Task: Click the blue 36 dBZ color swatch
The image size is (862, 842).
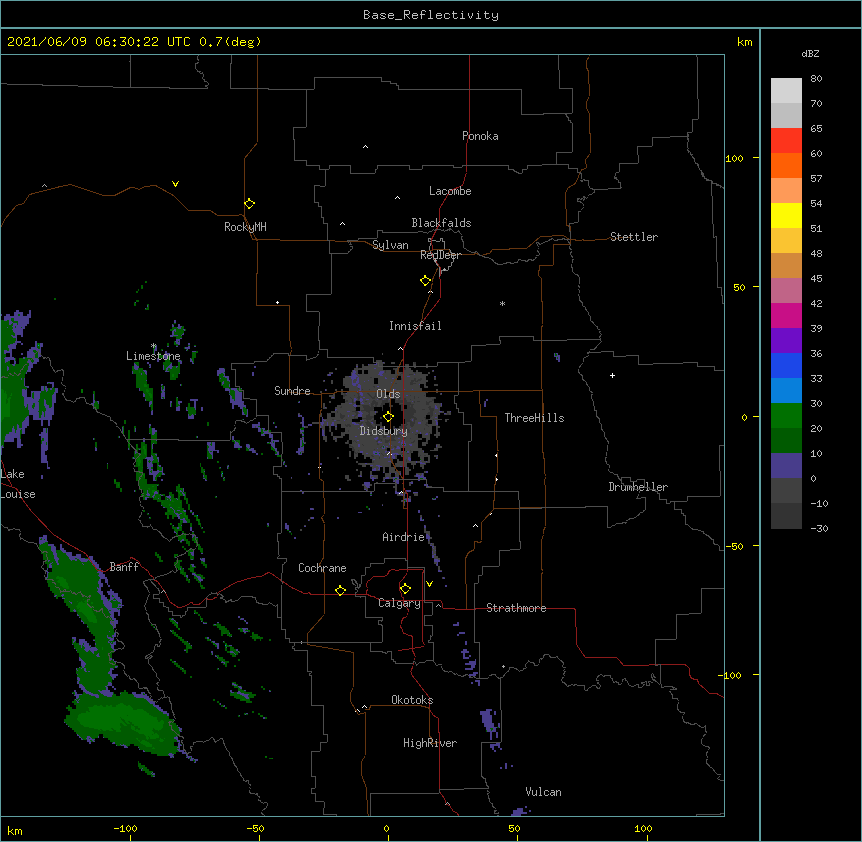Action: coord(786,365)
